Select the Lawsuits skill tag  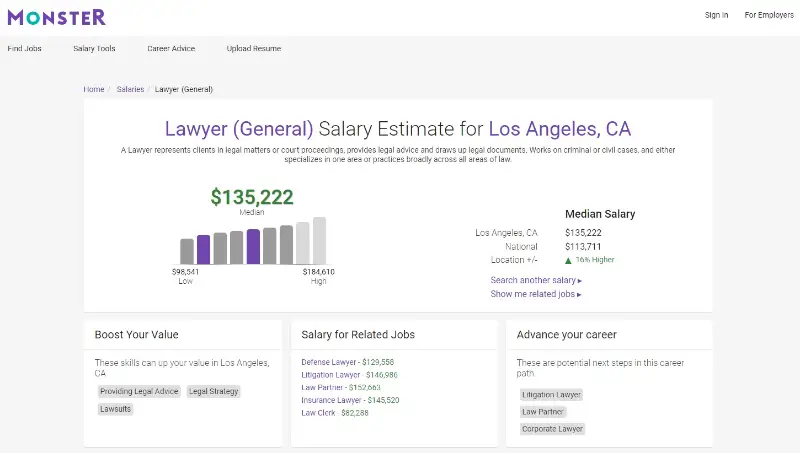coord(115,409)
